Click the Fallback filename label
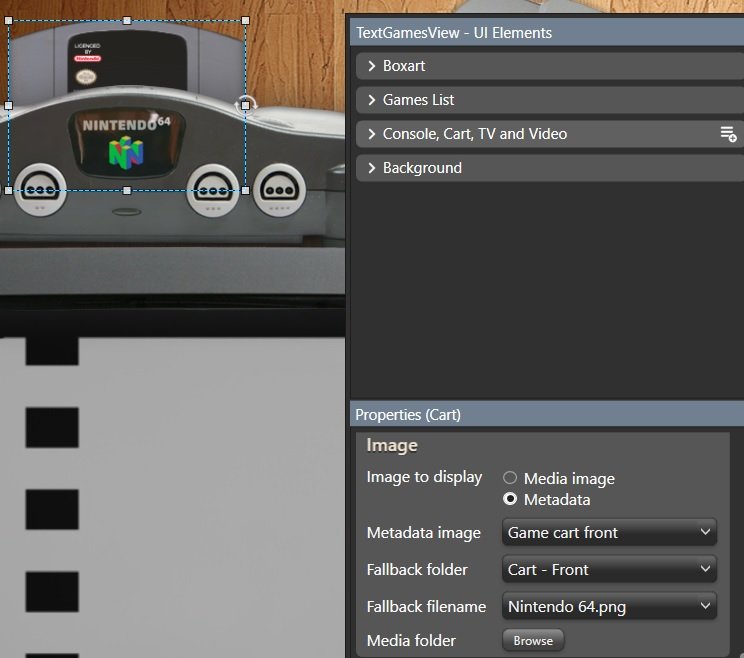Screen dimensions: 744x658 tap(426, 606)
